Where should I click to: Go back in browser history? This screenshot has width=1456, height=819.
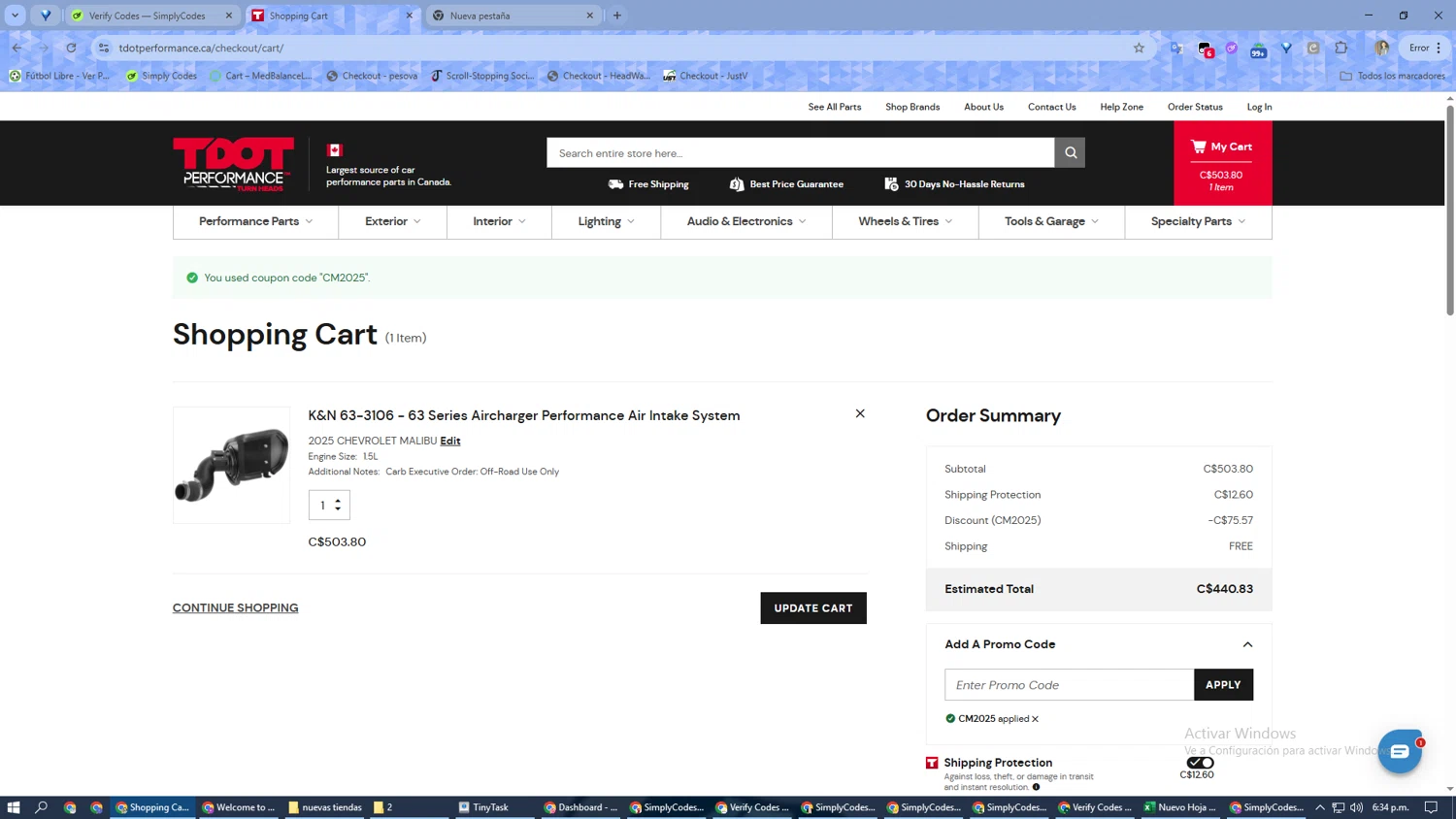[17, 48]
